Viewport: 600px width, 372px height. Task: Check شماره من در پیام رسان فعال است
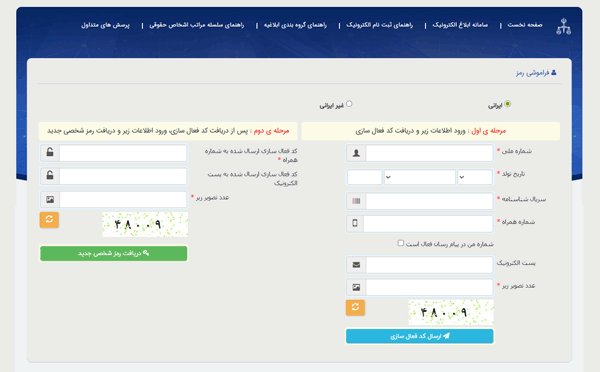(x=401, y=243)
